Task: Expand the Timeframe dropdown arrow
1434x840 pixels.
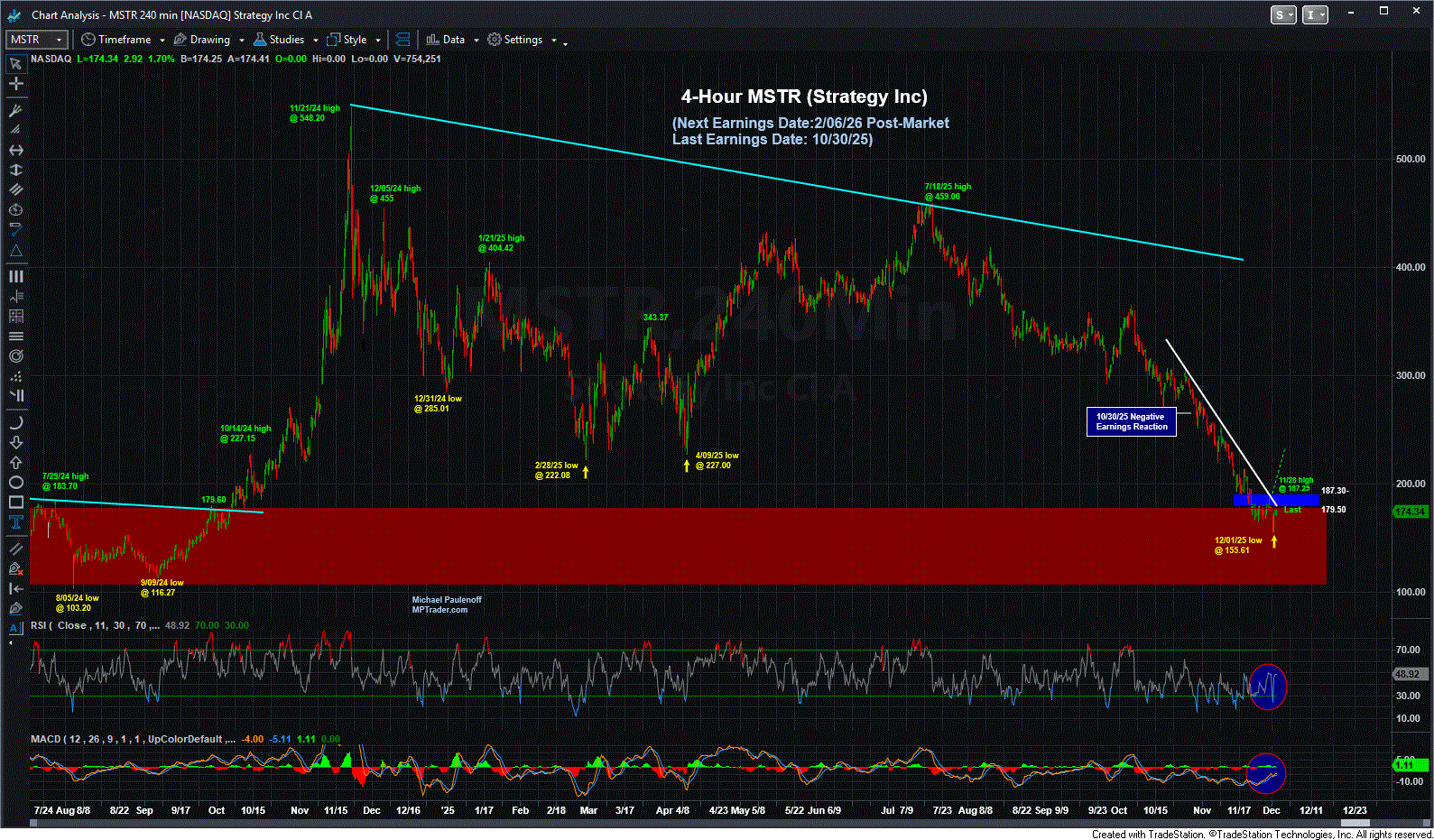Action: tap(162, 41)
